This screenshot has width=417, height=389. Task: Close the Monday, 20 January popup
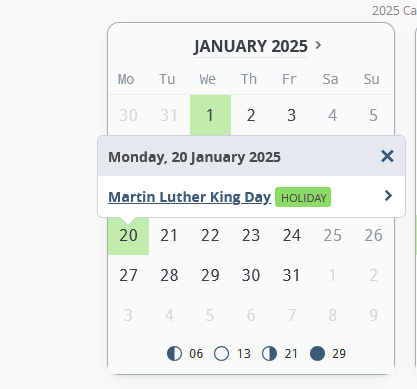pos(387,156)
